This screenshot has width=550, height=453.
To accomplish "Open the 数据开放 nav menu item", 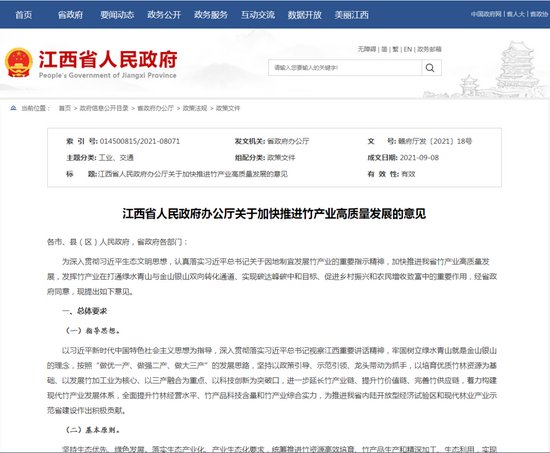I will [x=305, y=15].
